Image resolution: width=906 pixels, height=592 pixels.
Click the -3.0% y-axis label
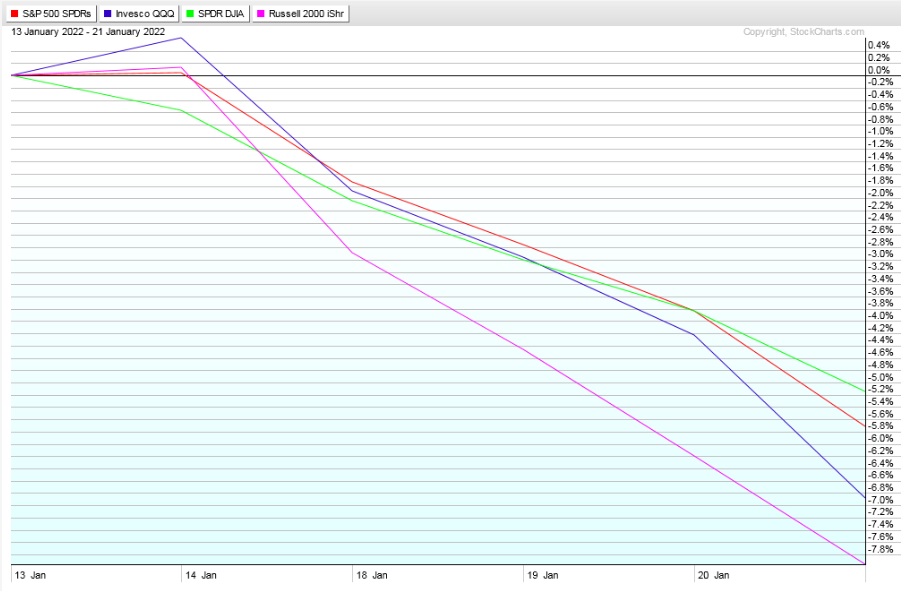coord(881,254)
